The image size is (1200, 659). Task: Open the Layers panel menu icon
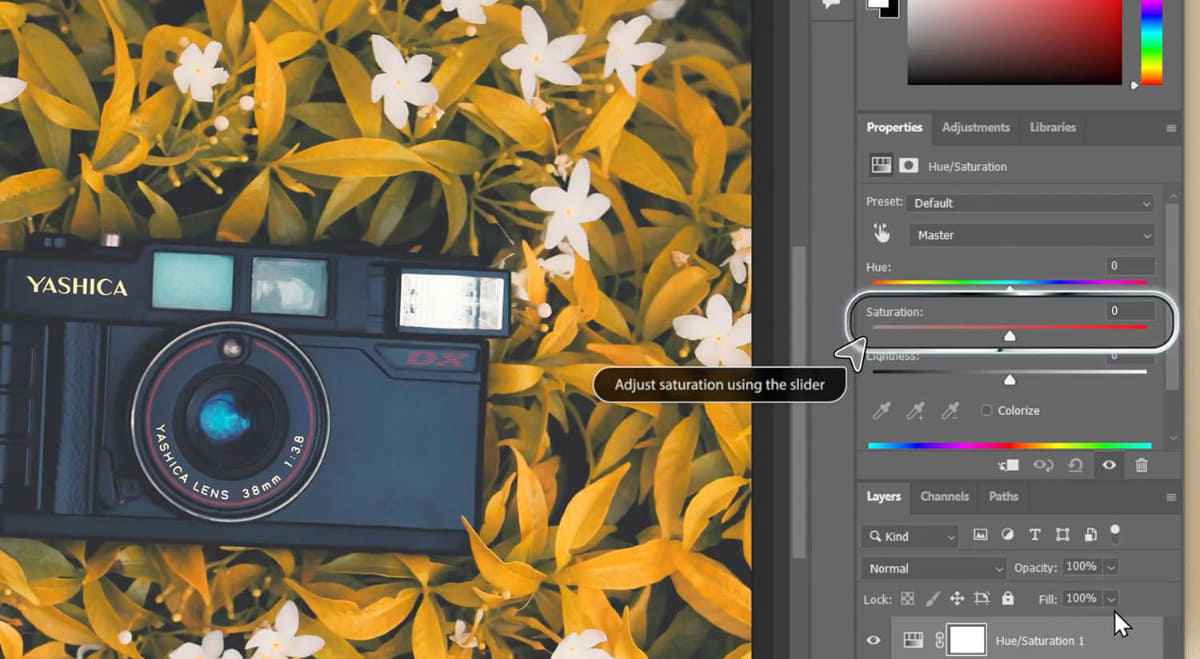click(1171, 497)
